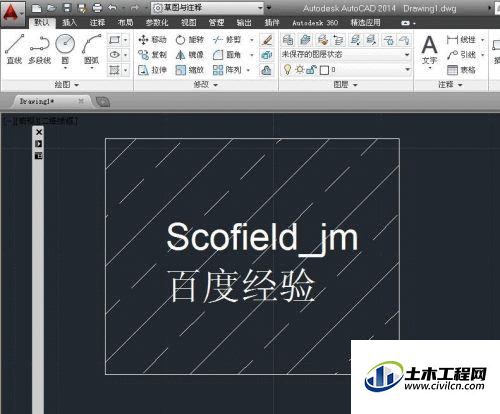This screenshot has height=414, width=500.
Task: Switch to the 参数化 (Parametric) ribbon tab
Action: click(x=157, y=23)
